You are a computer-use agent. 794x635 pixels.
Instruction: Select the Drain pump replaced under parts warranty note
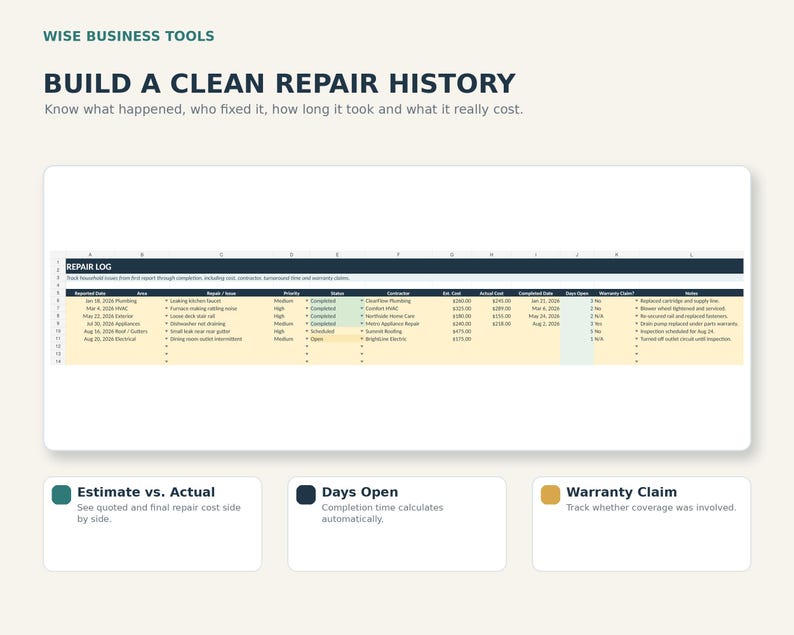coord(691,324)
